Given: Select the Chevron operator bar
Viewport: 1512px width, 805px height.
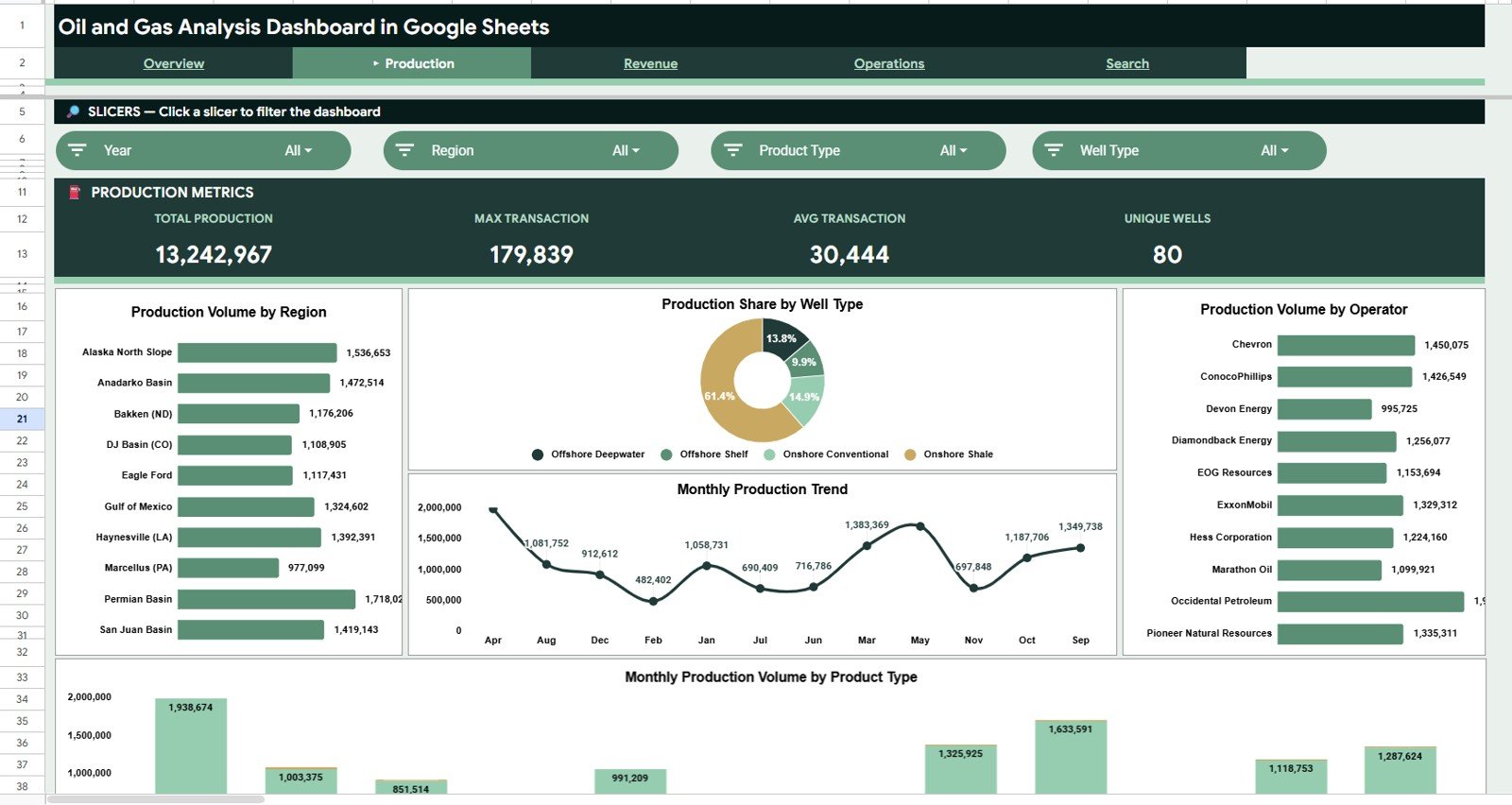Looking at the screenshot, I should click(1347, 345).
